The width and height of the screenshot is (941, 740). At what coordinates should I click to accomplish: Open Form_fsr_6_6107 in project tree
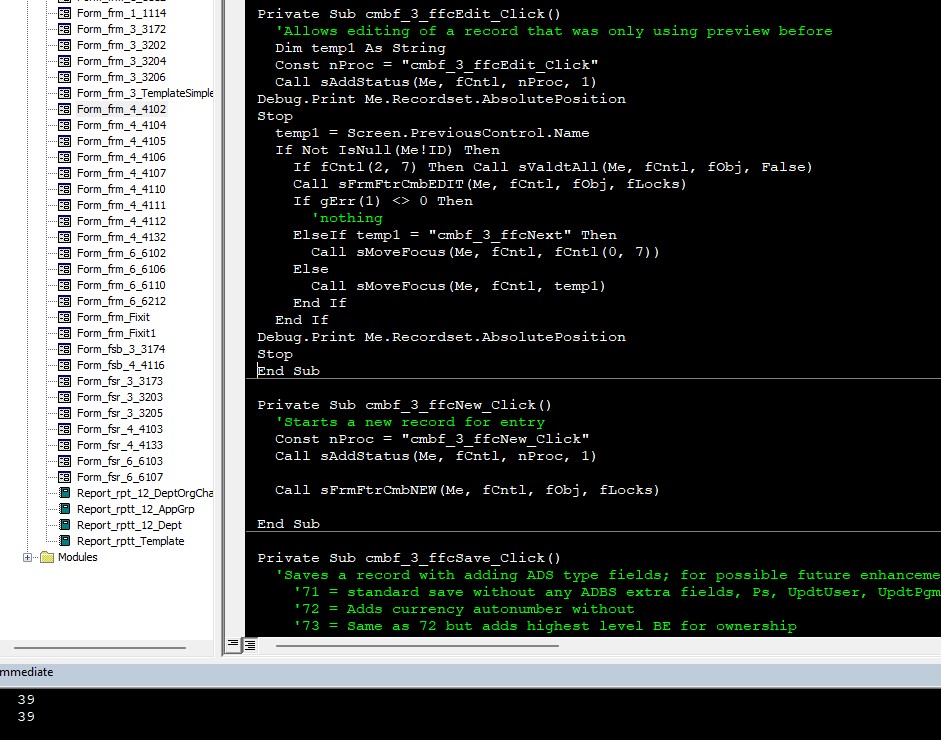(120, 477)
